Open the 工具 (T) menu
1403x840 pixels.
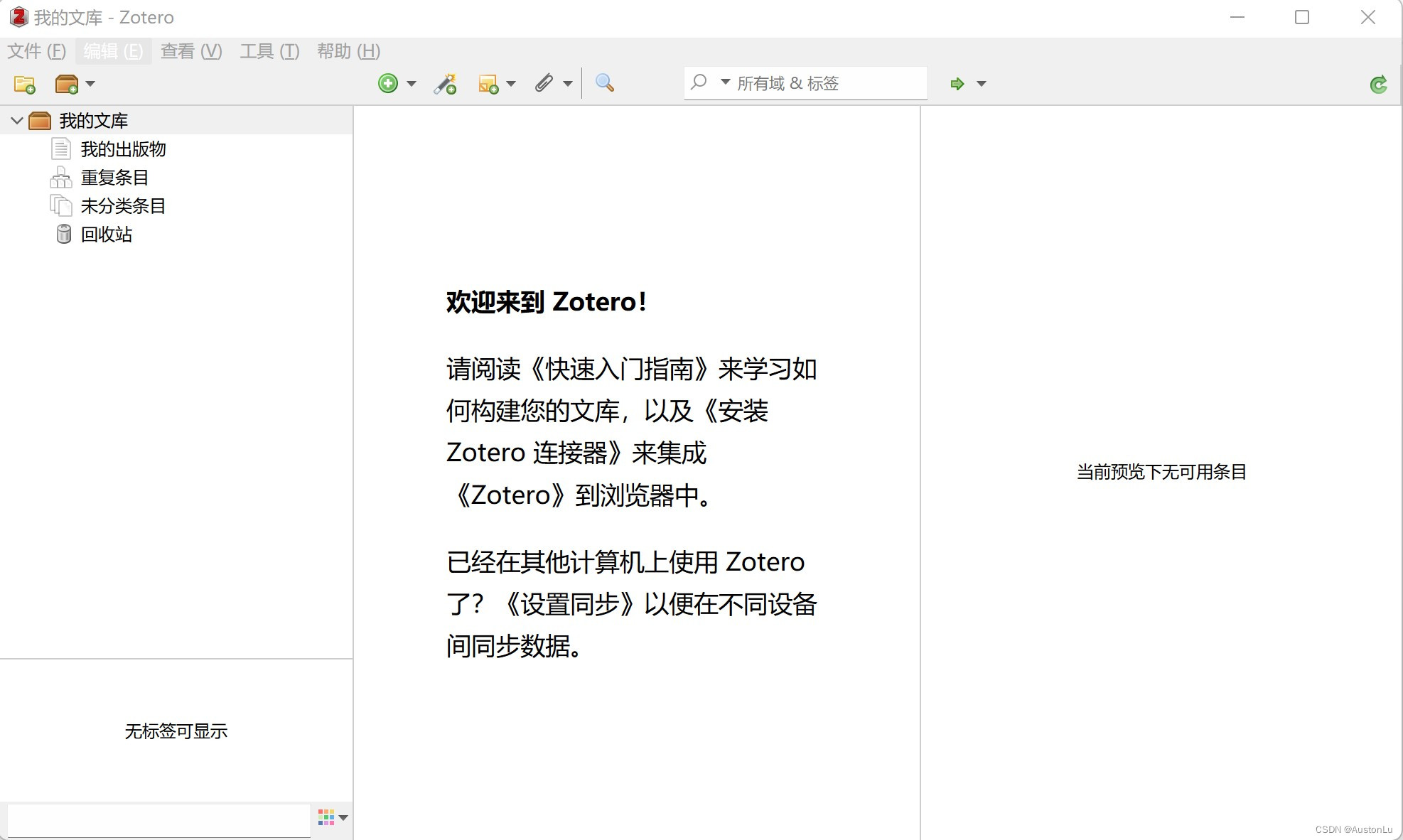269,51
